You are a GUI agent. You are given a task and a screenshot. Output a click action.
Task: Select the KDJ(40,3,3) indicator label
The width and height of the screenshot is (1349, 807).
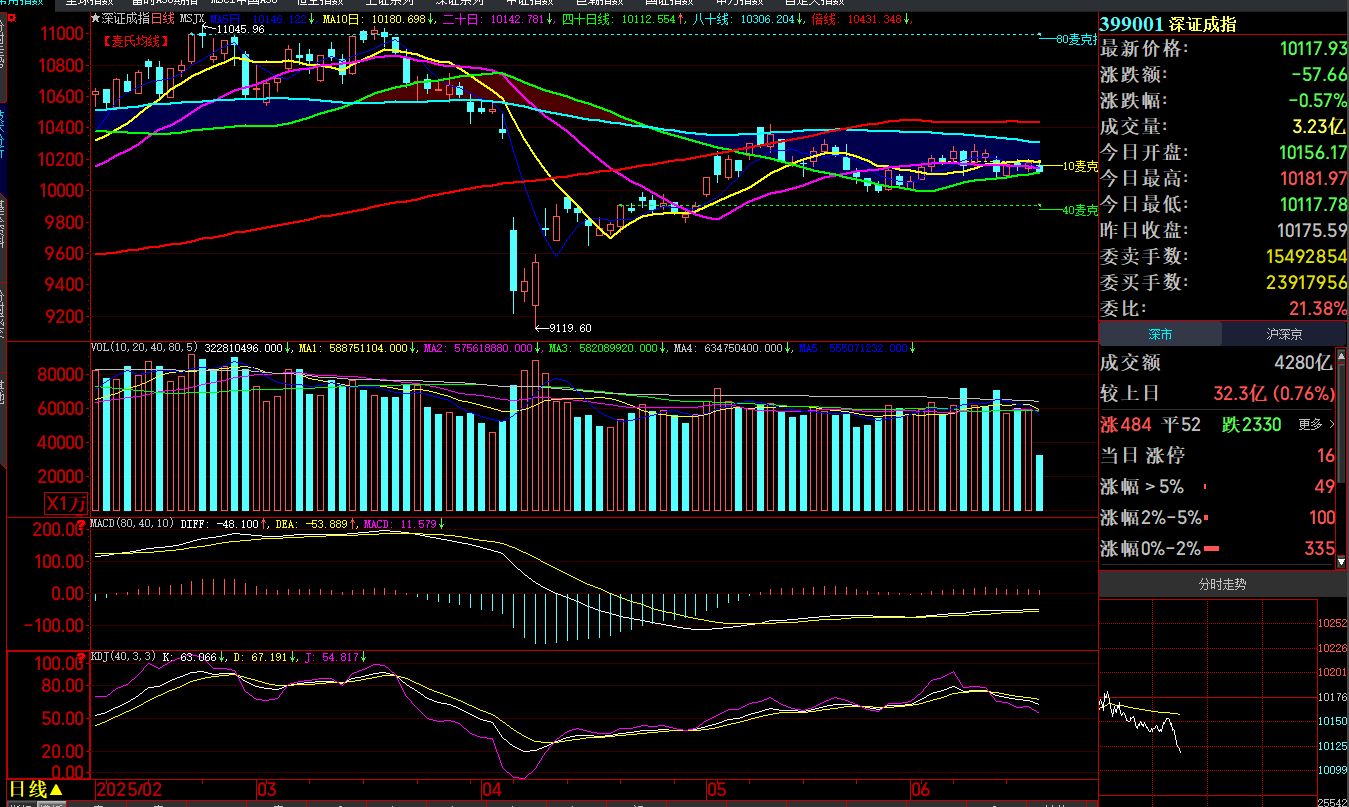[x=121, y=657]
